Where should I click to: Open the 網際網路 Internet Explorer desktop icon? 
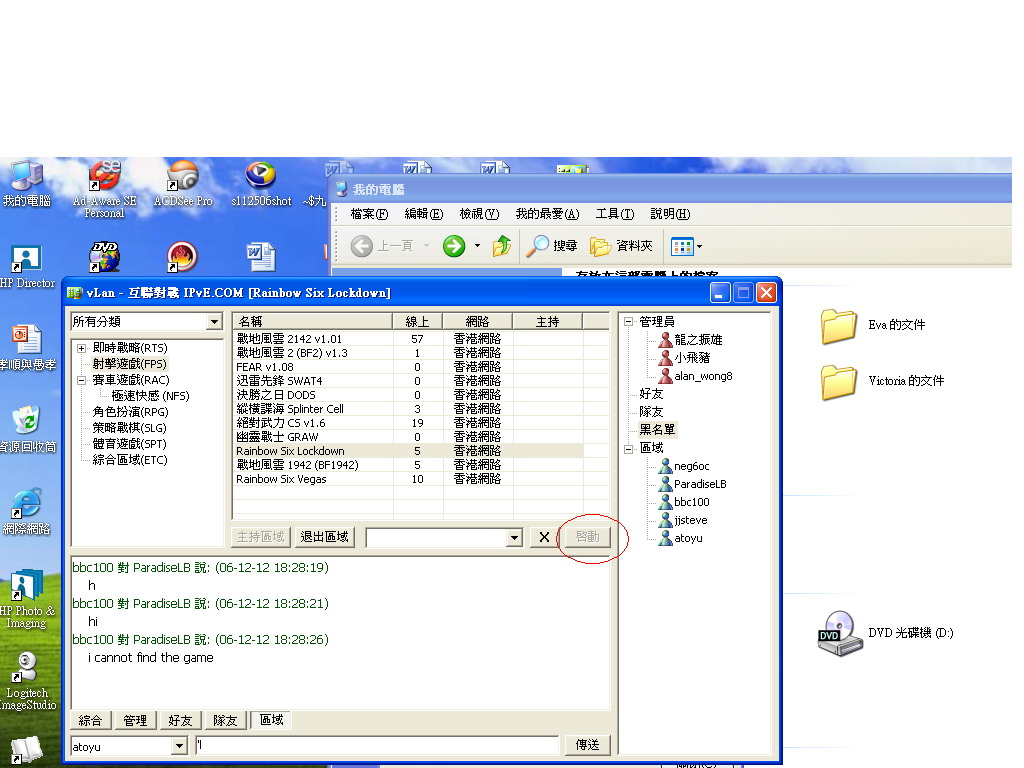26,511
